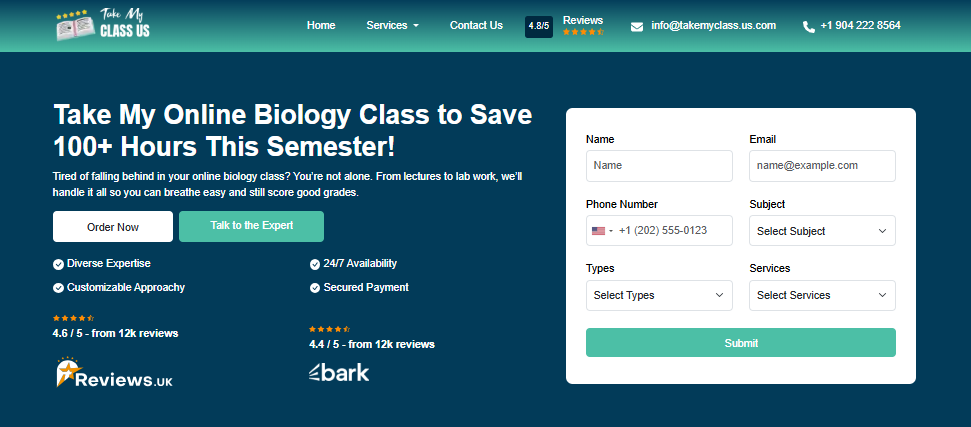The image size is (971, 427).
Task: Expand the Select Types dropdown
Action: click(x=659, y=296)
